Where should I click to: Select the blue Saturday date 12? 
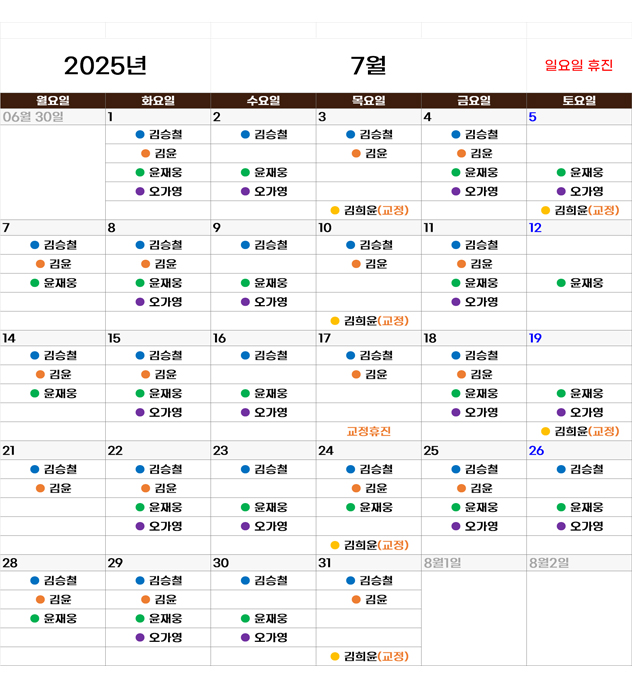coord(535,228)
